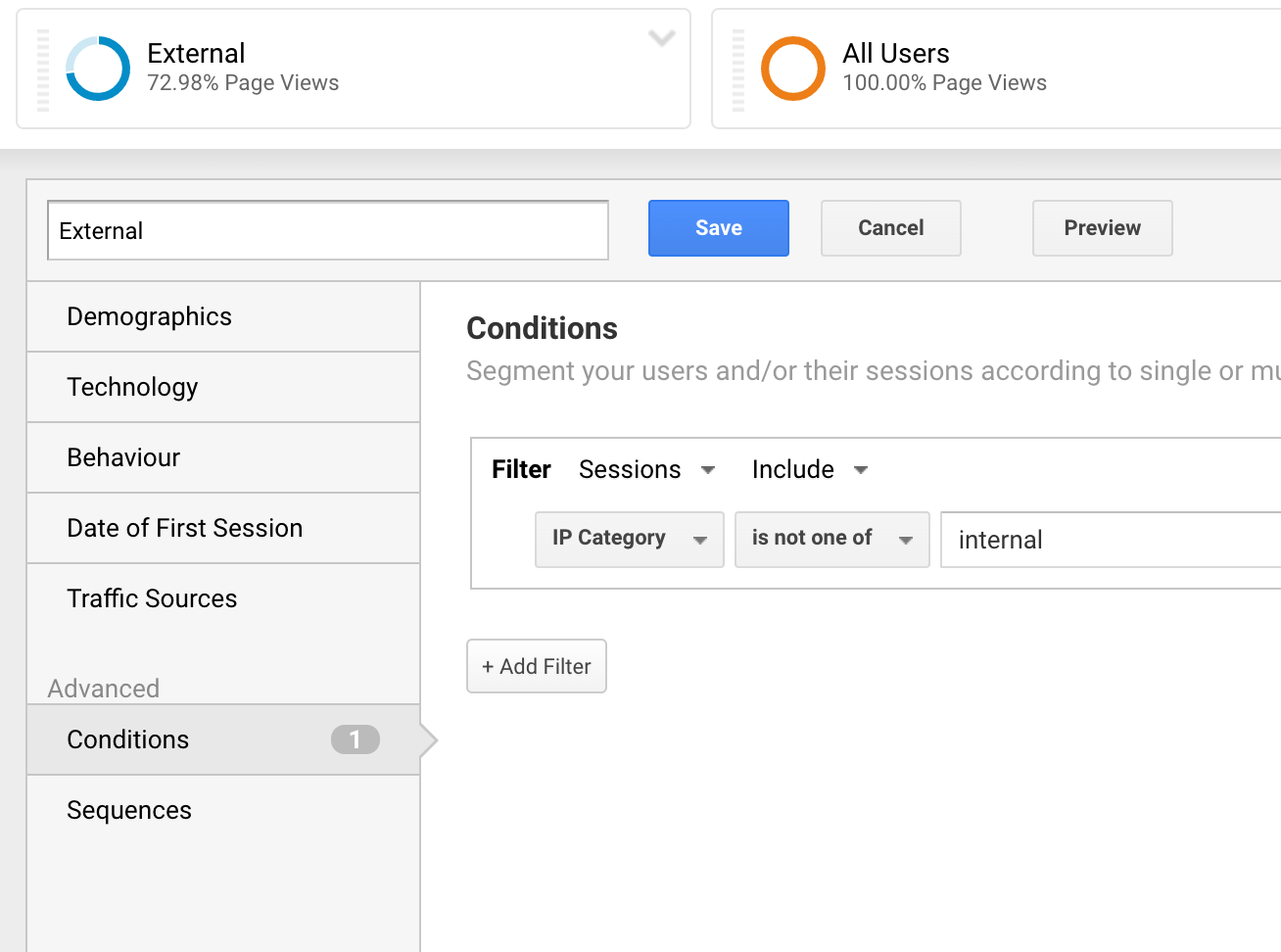The height and width of the screenshot is (952, 1281).
Task: Preview the segment results
Action: pyautogui.click(x=1102, y=228)
